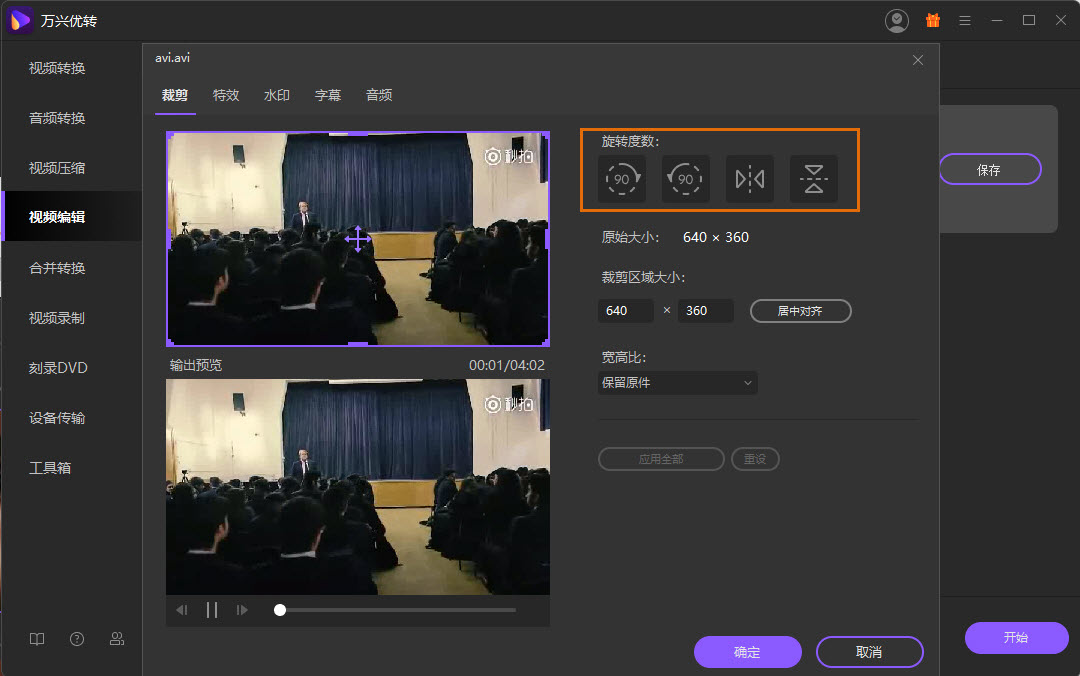1080x676 pixels.
Task: Step to next frame
Action: tap(242, 610)
